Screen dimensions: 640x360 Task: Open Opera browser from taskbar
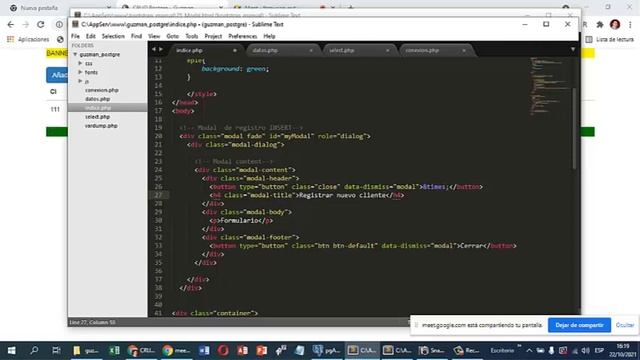click(x=223, y=350)
